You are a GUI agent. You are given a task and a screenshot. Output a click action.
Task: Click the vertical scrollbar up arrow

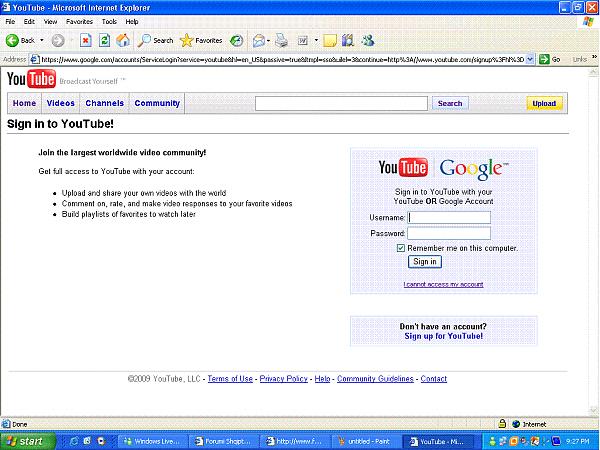(593, 72)
